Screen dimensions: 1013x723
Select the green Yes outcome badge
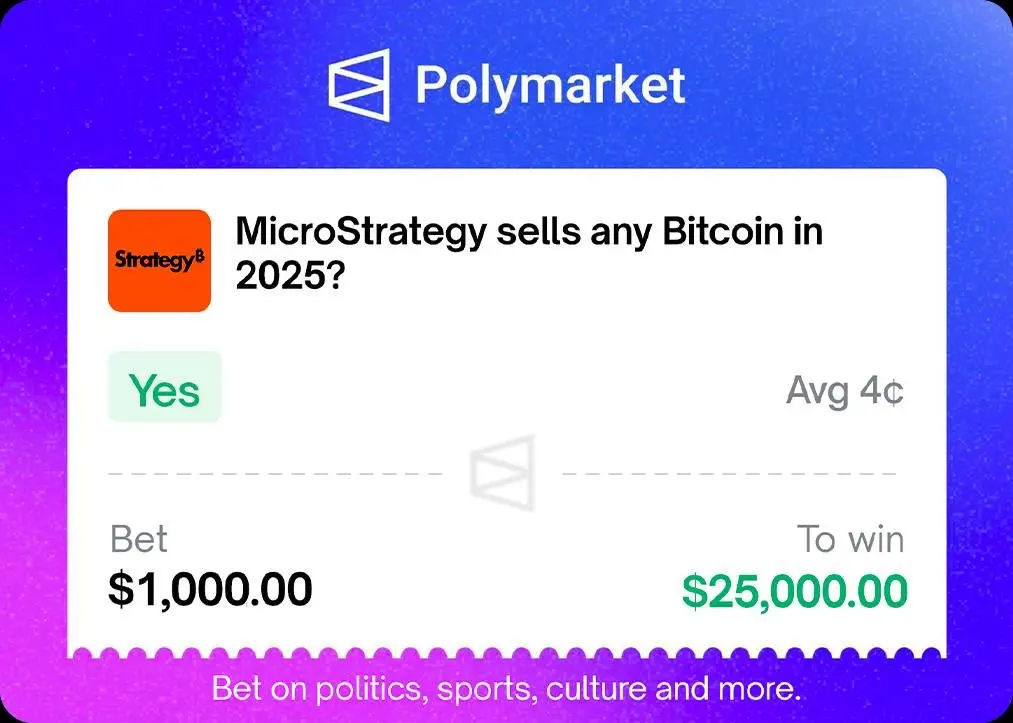tap(164, 388)
